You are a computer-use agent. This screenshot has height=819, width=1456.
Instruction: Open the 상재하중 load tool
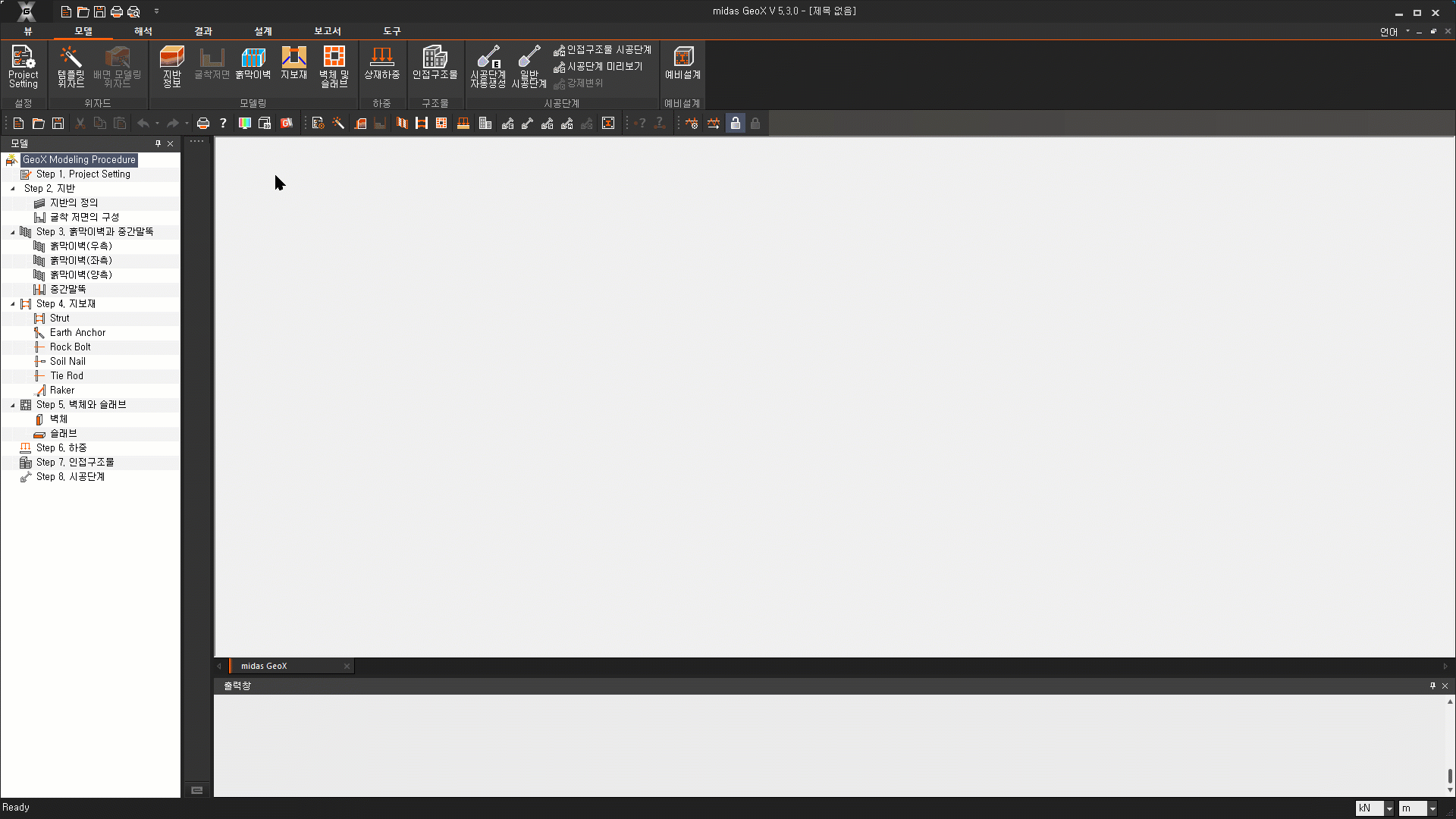[x=381, y=63]
